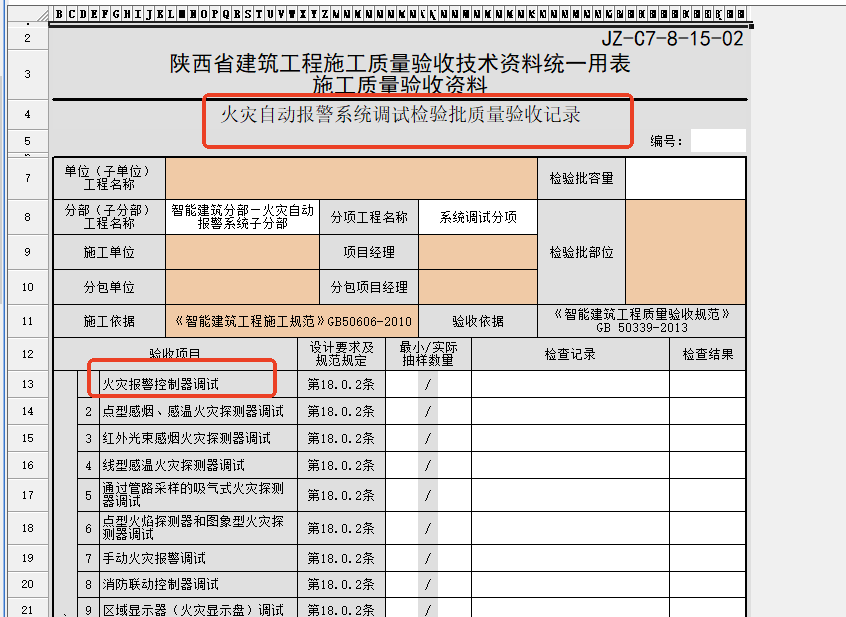This screenshot has width=846, height=617.
Task: Click the orange 施工单位 input cell
Action: 241,252
